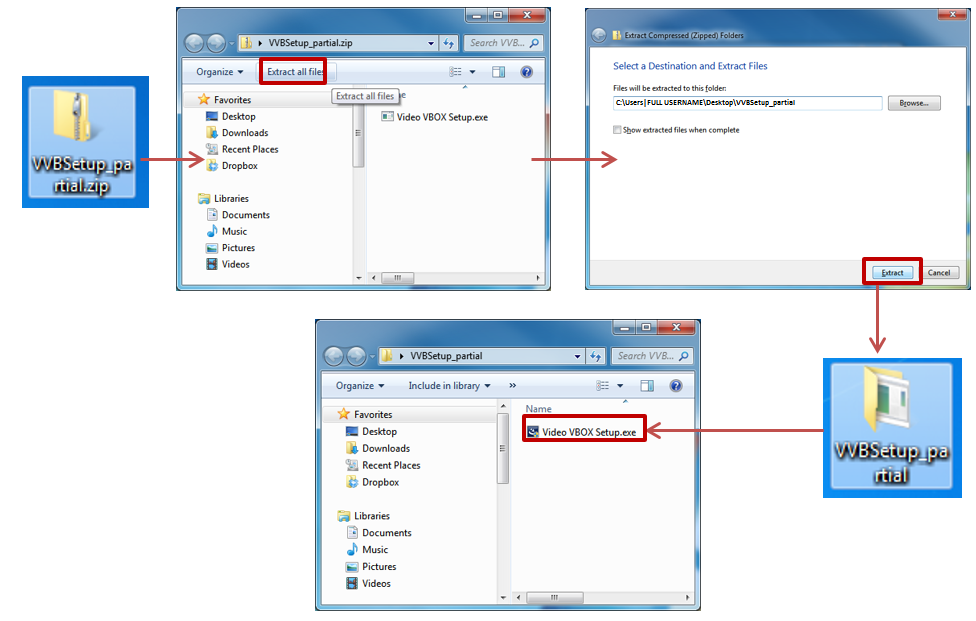Click the back arrow in the Extract Compressed Folders wizard
The image size is (976, 621).
click(x=599, y=35)
